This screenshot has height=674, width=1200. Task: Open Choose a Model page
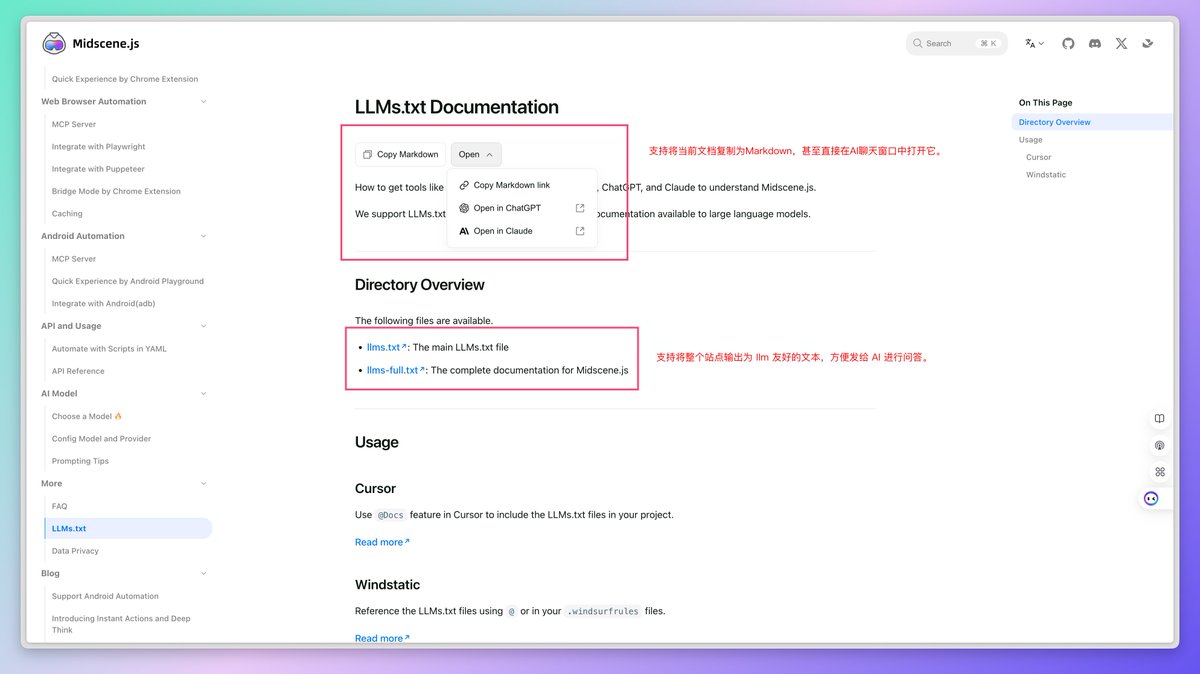pos(86,416)
